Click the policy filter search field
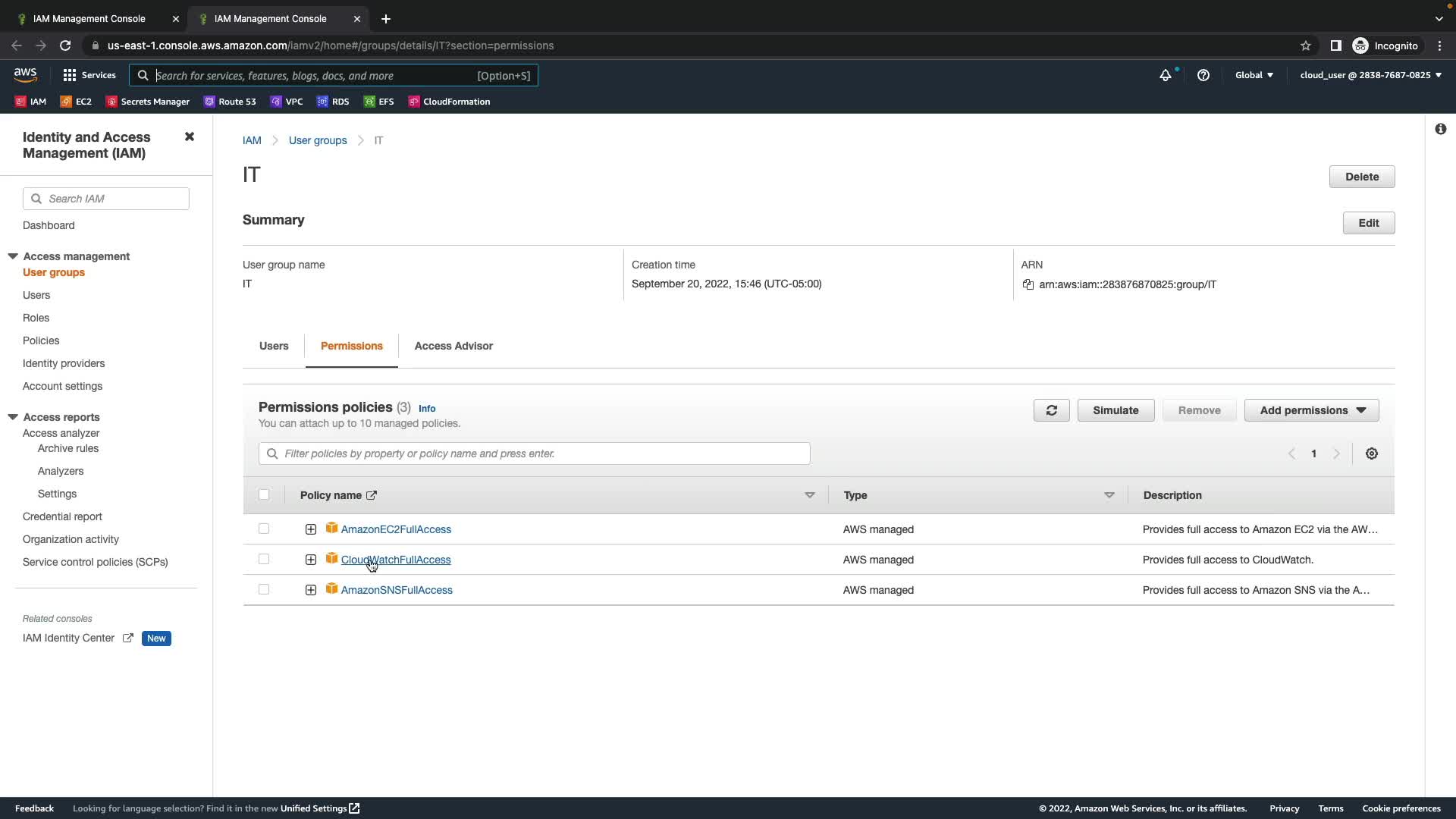The width and height of the screenshot is (1456, 819). tap(534, 453)
